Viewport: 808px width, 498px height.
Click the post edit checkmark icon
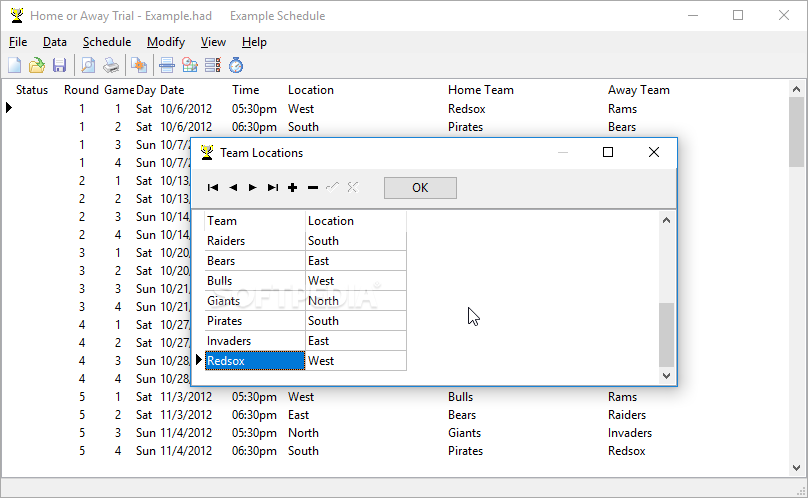click(332, 188)
